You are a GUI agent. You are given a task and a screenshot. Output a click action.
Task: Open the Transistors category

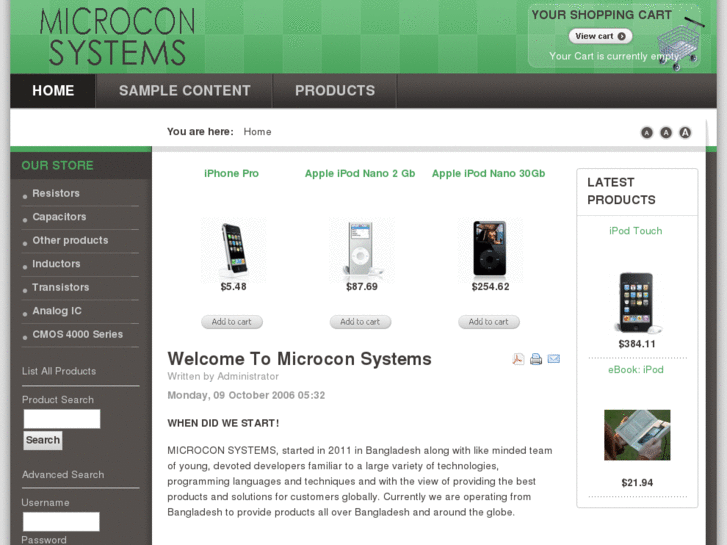click(60, 287)
